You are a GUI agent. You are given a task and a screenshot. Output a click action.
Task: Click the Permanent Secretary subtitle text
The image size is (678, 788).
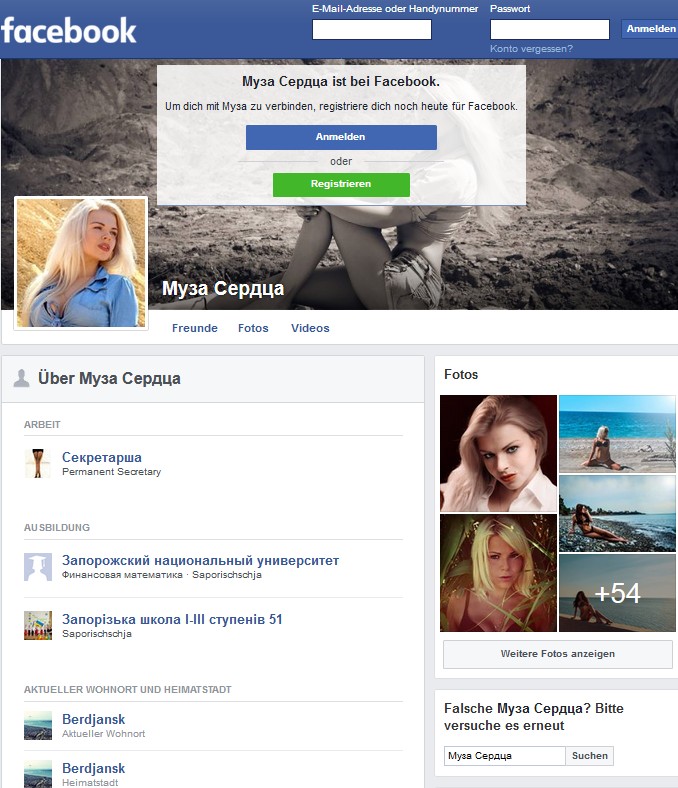[x=112, y=472]
